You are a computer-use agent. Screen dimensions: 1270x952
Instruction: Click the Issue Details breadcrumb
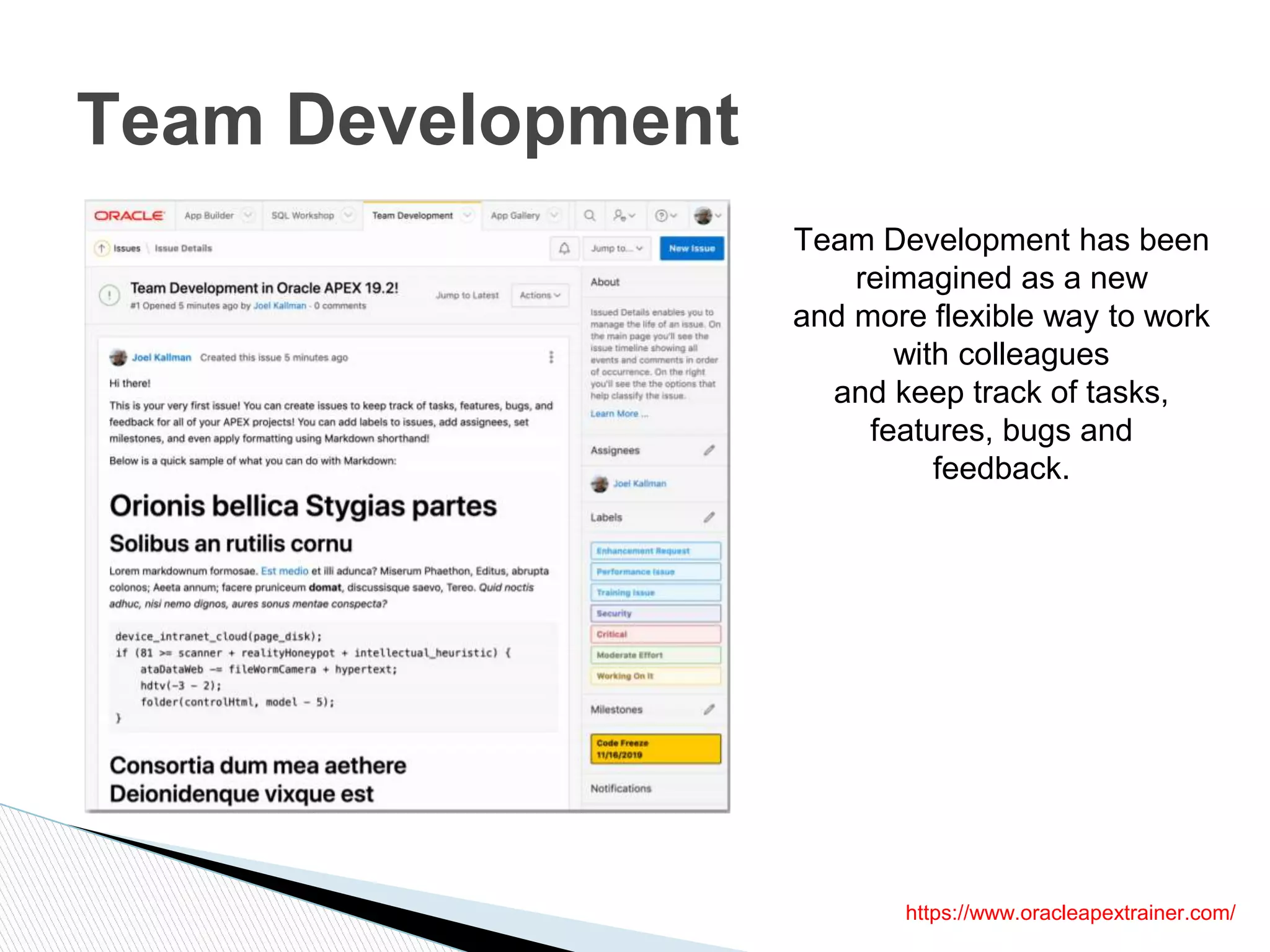point(184,249)
